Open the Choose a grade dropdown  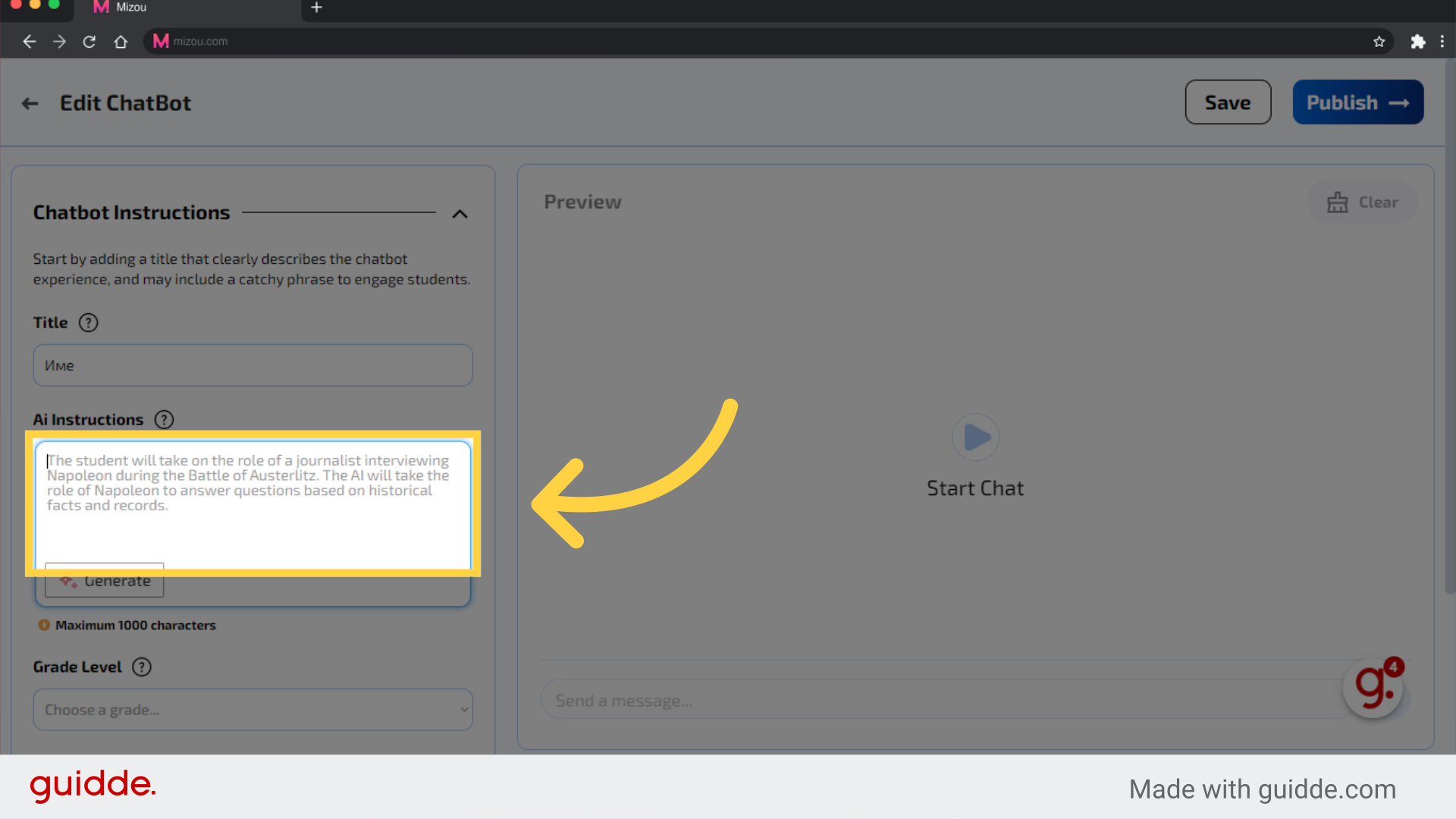coord(252,710)
